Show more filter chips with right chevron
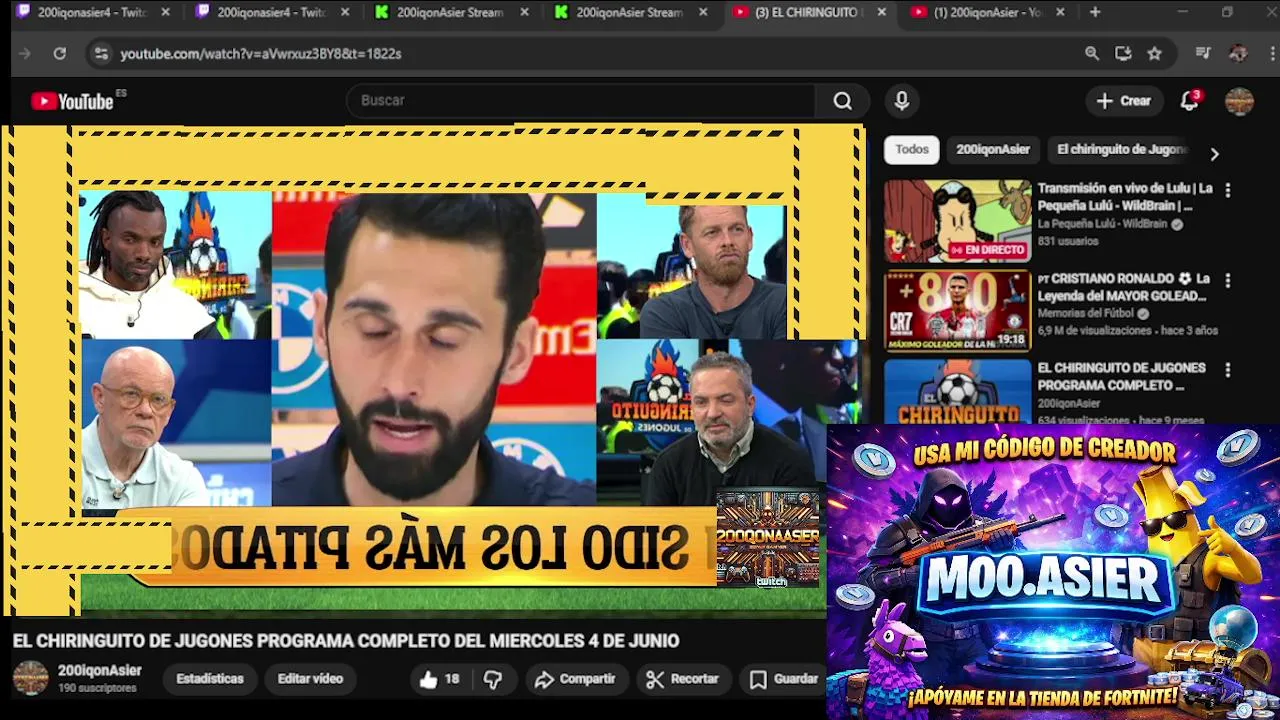 tap(1214, 154)
